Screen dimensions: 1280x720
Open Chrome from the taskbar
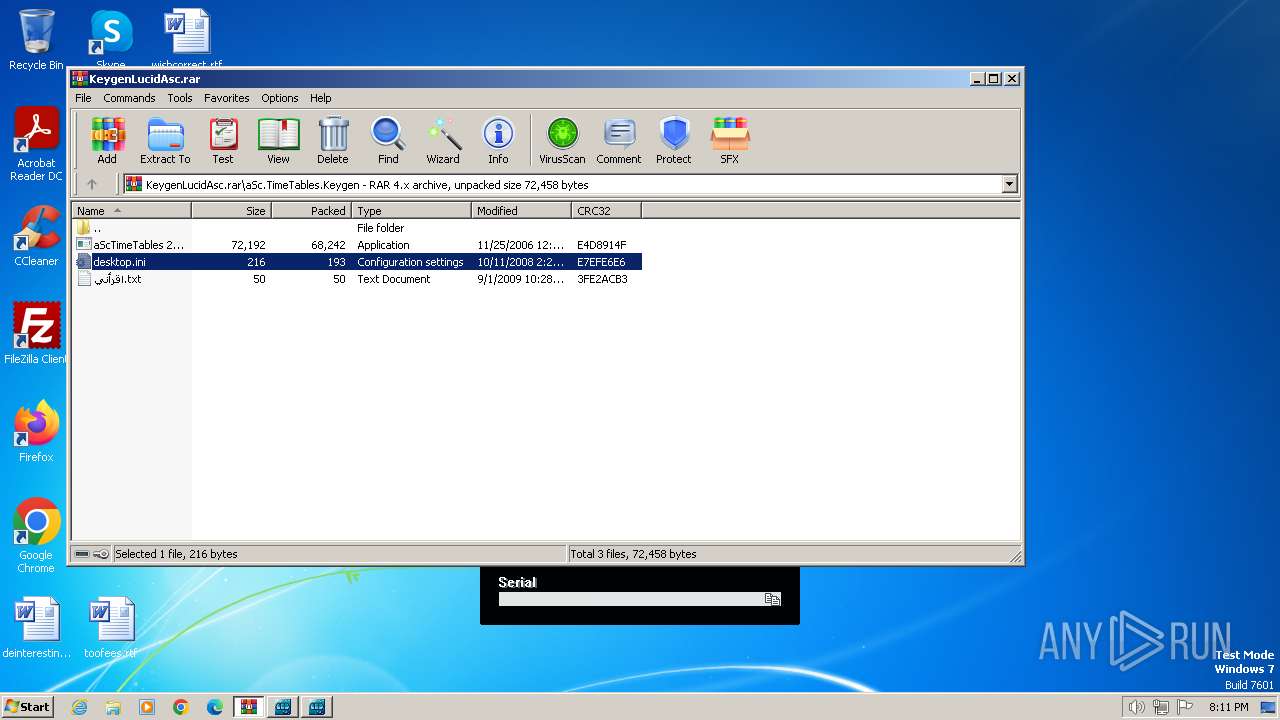(x=181, y=707)
